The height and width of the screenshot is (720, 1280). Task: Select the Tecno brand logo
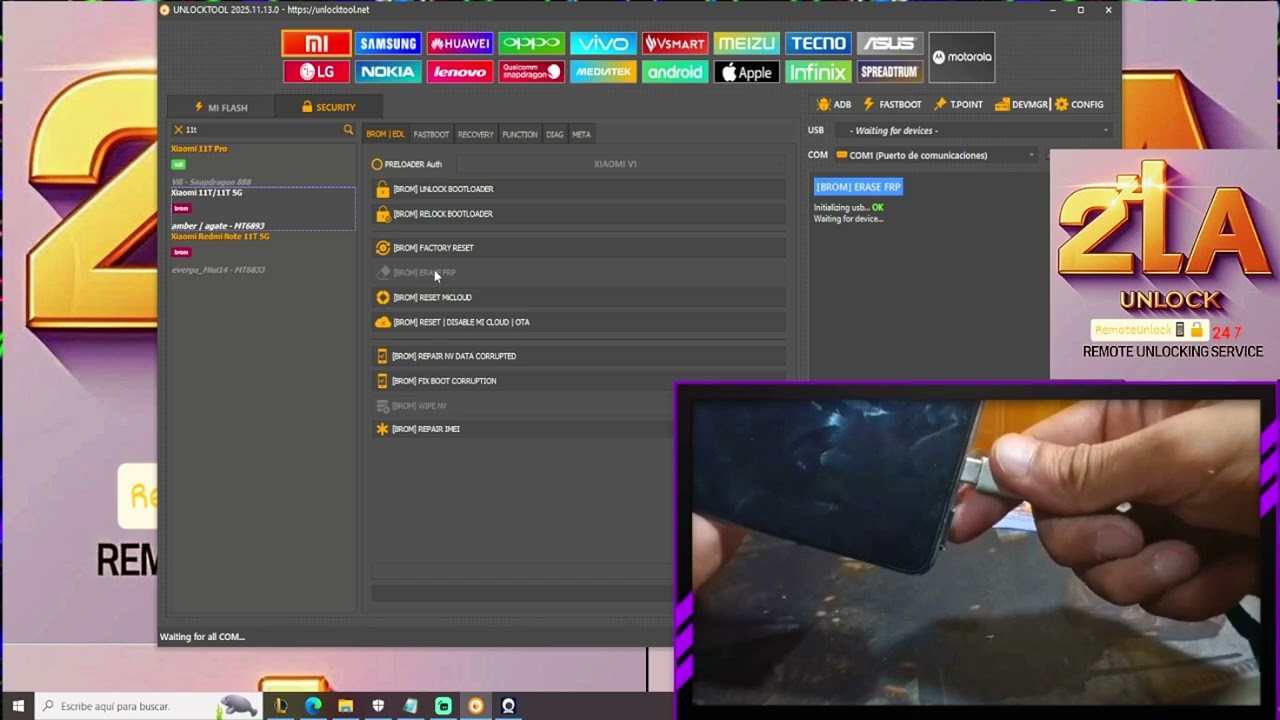click(x=818, y=43)
